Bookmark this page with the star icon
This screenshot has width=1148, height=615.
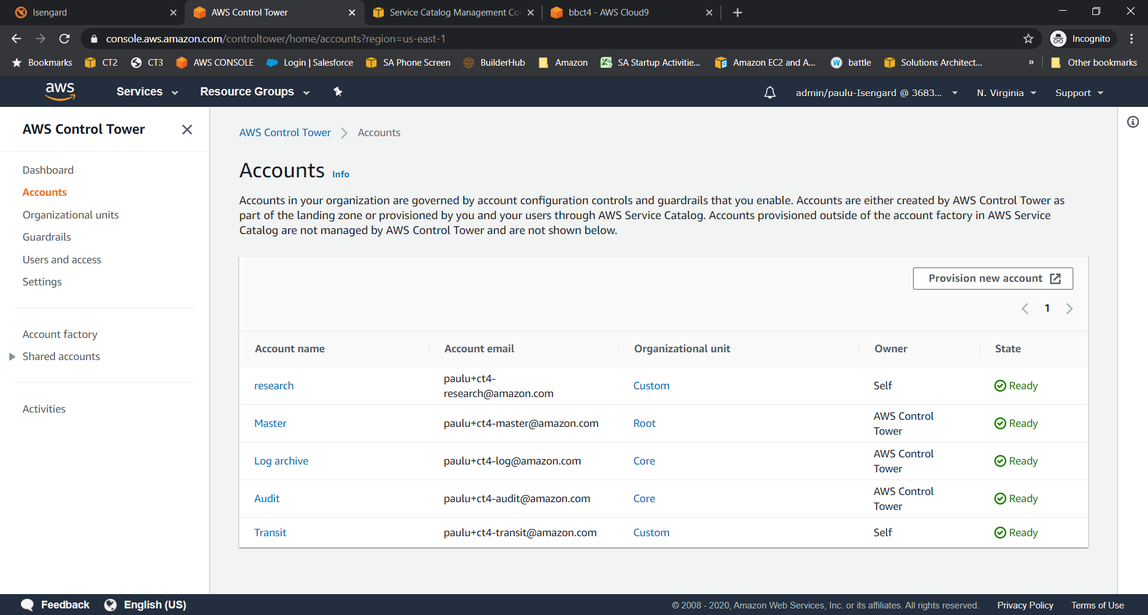1028,39
